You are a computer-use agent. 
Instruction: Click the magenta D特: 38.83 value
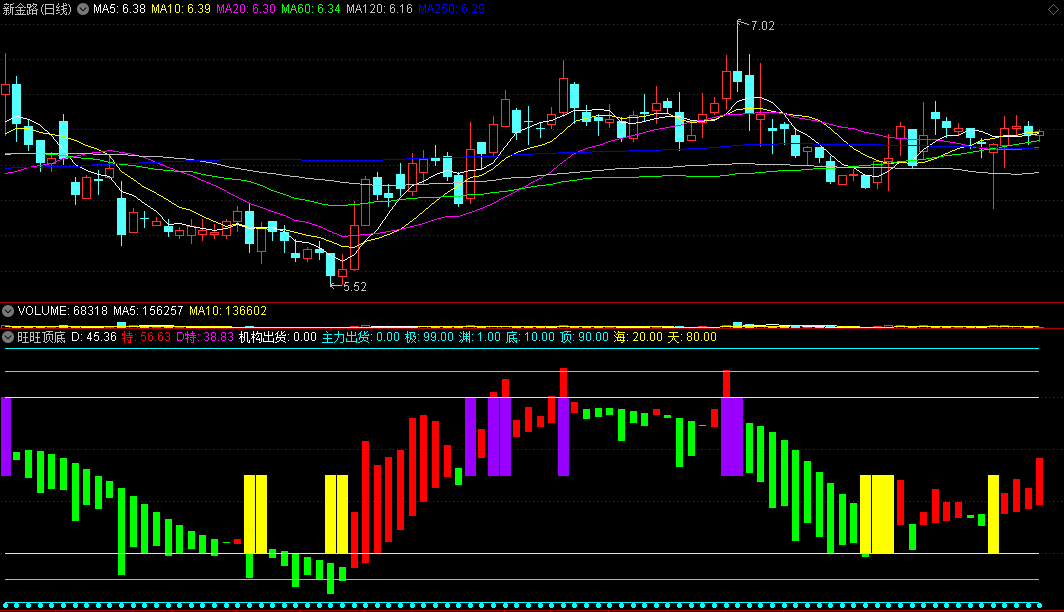(205, 337)
